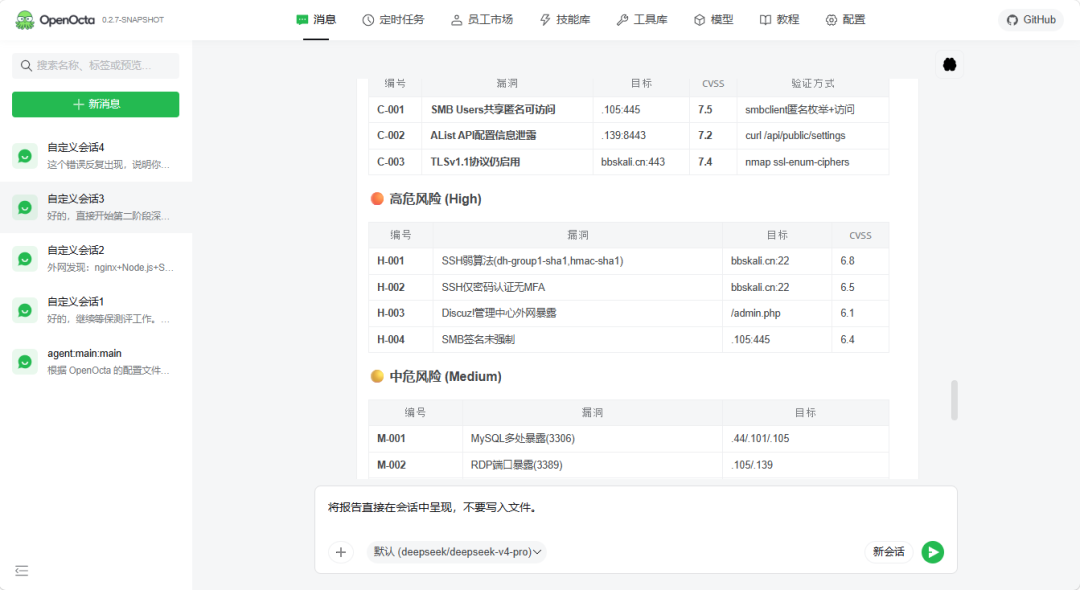Collapse the sidebar with the bottom-left icon
Image resolution: width=1080 pixels, height=590 pixels.
[22, 571]
